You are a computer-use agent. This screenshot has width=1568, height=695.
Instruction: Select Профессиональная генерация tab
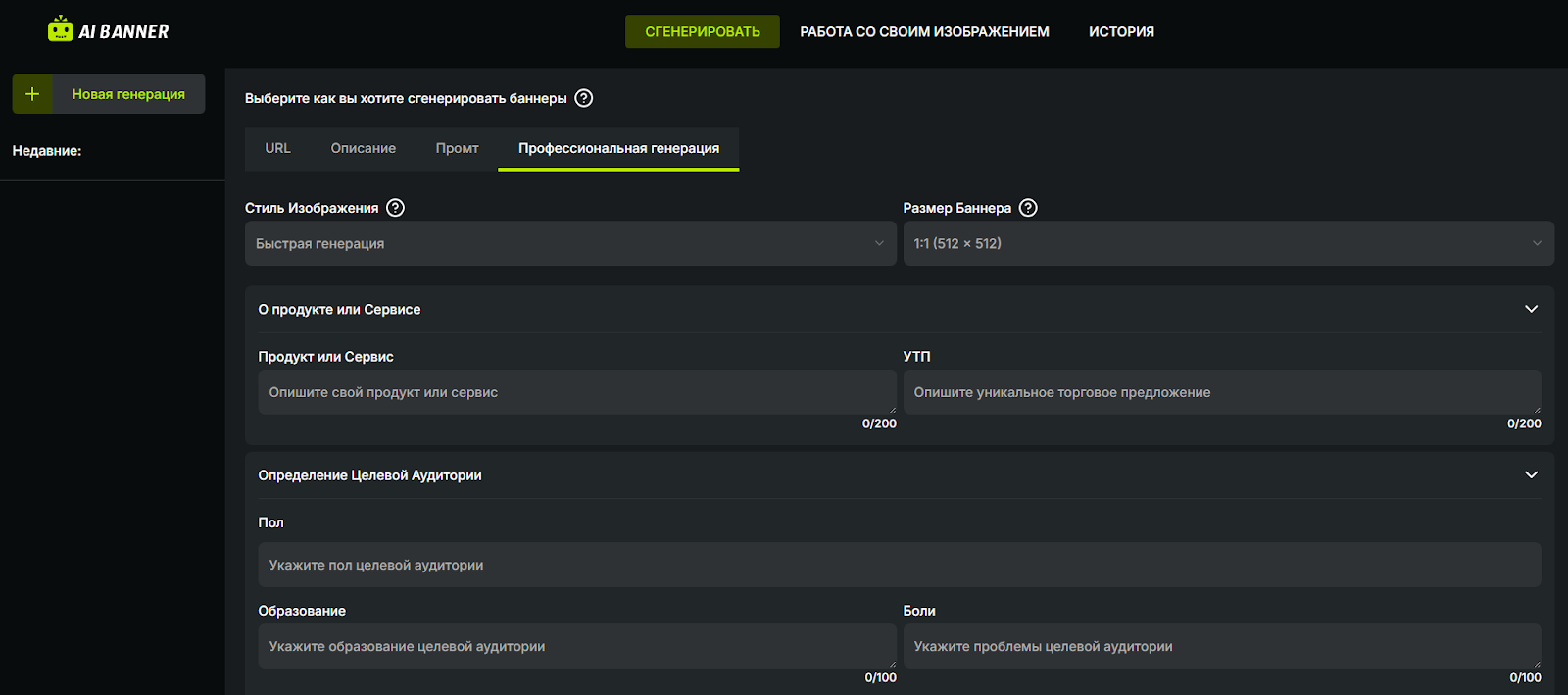618,148
